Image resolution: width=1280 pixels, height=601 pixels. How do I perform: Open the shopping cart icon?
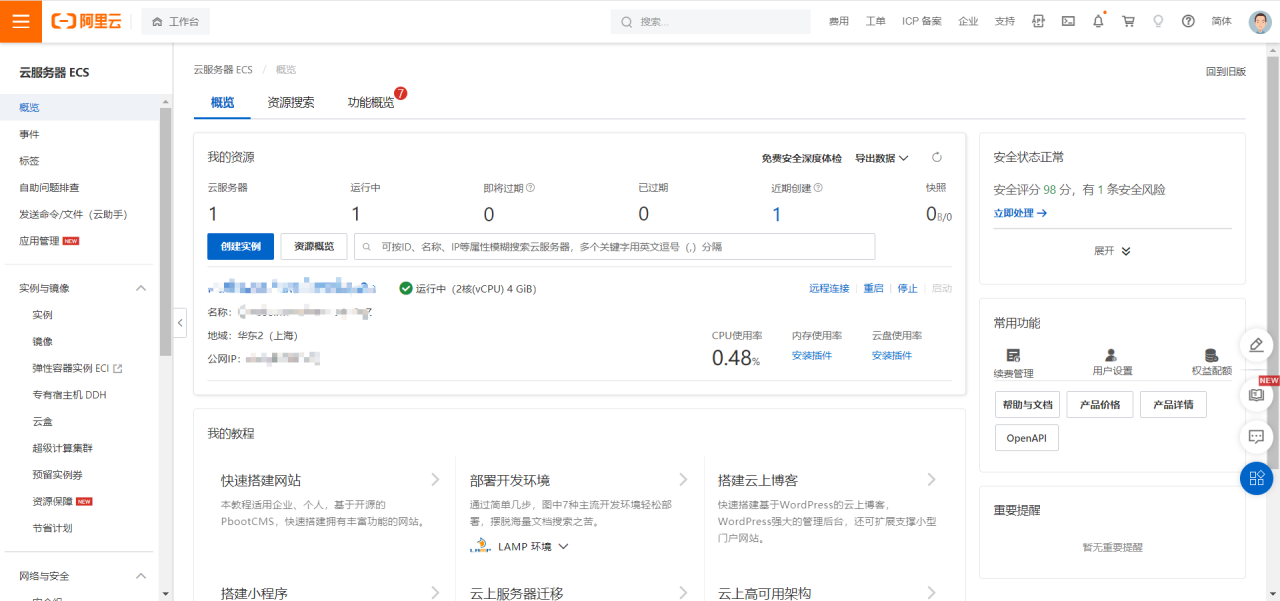tap(1127, 20)
